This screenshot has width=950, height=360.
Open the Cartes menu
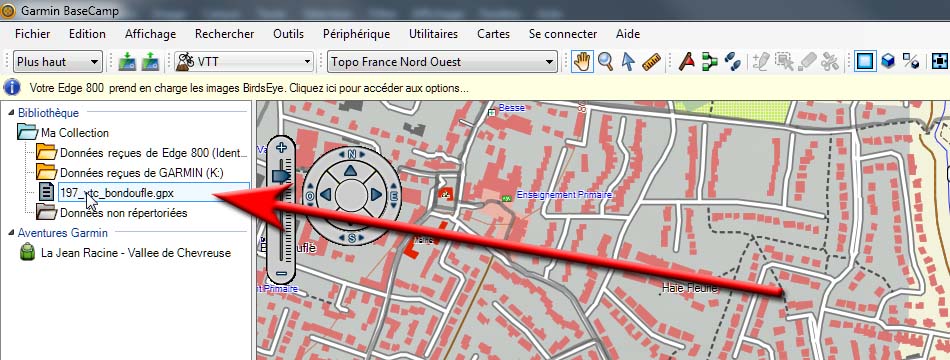coord(493,34)
